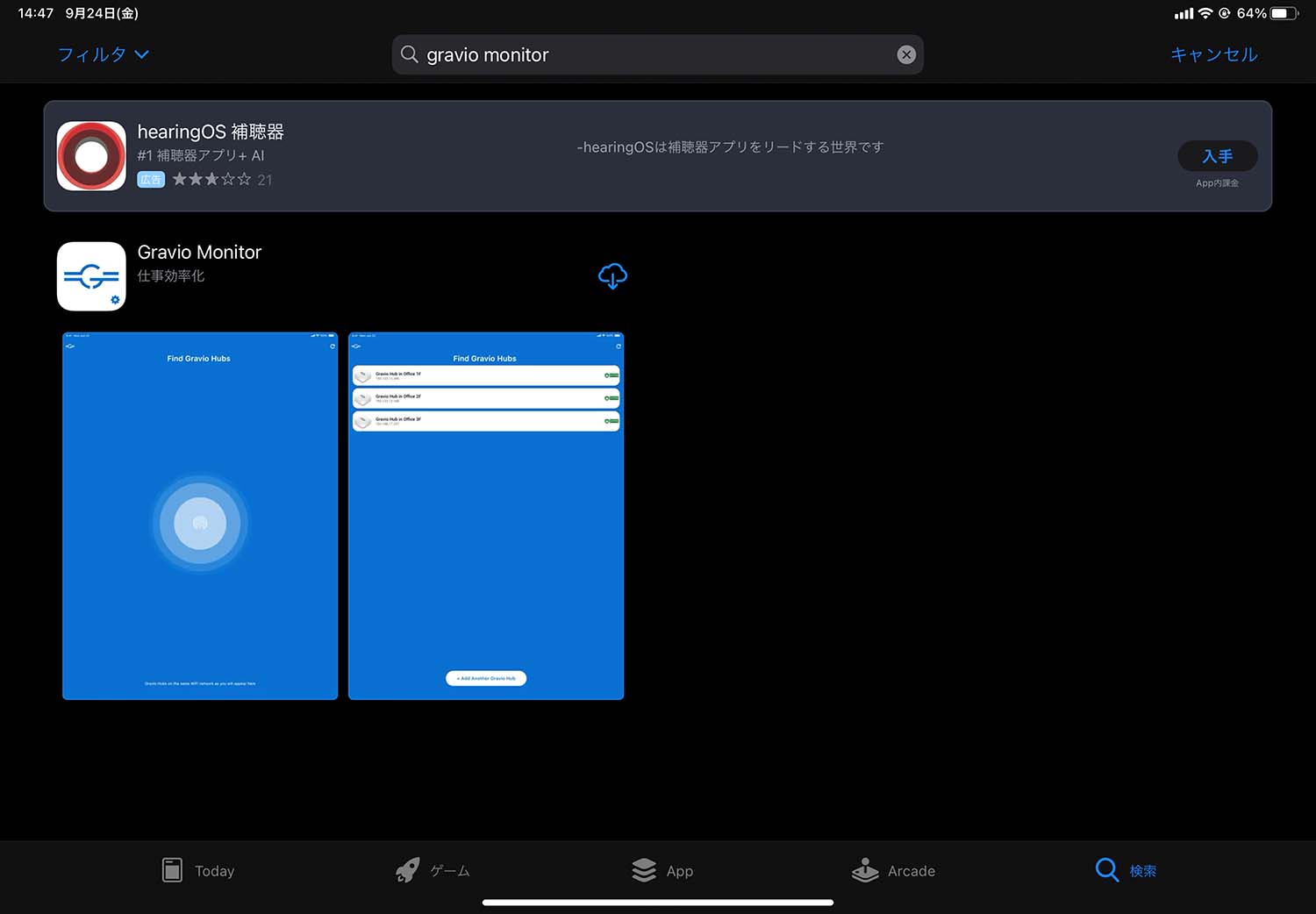The height and width of the screenshot is (914, 1316).
Task: Click the Wi-Fi icon in status bar
Action: [x=1205, y=13]
